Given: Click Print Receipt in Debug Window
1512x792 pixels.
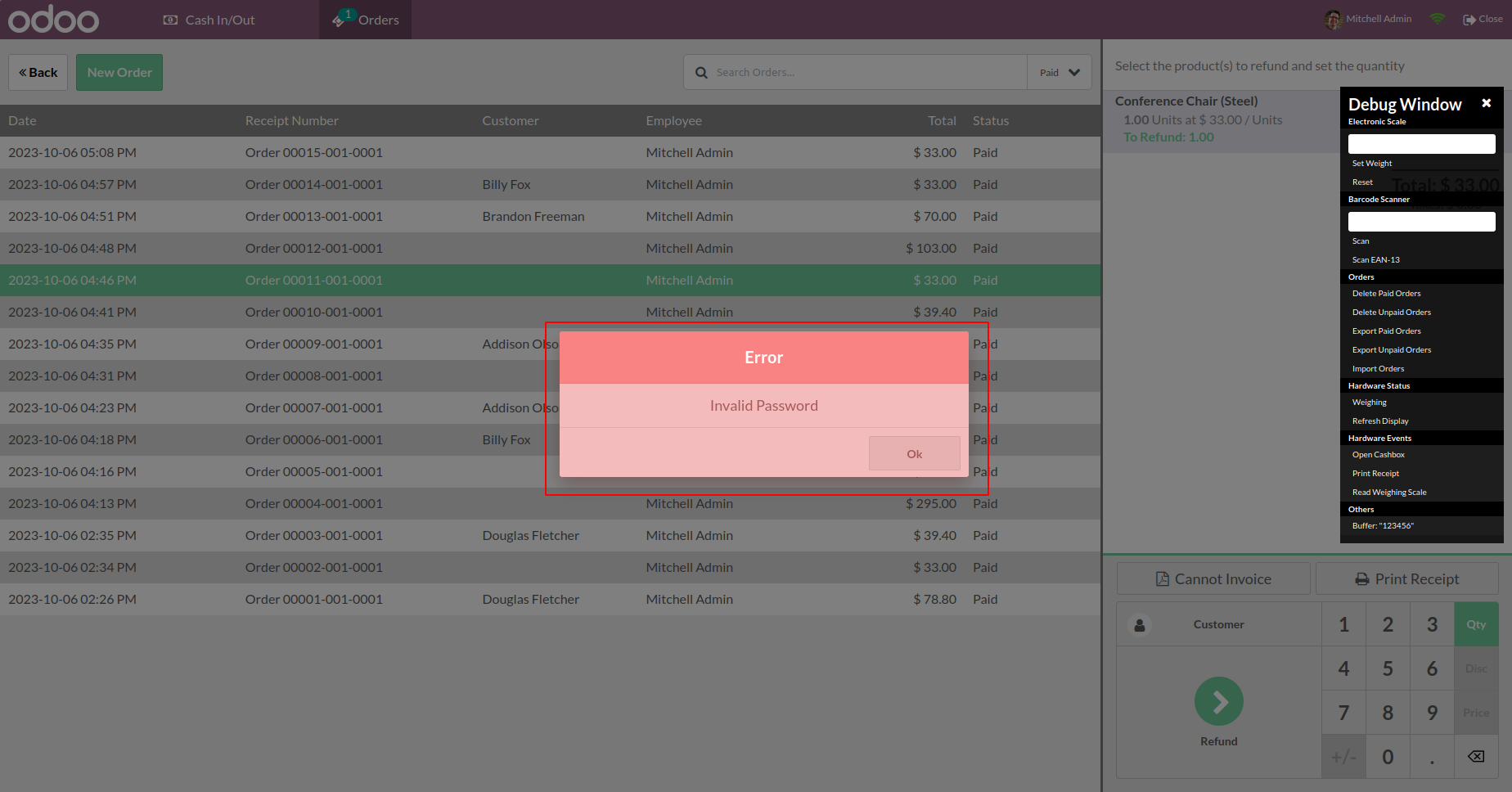Looking at the screenshot, I should click(1375, 474).
